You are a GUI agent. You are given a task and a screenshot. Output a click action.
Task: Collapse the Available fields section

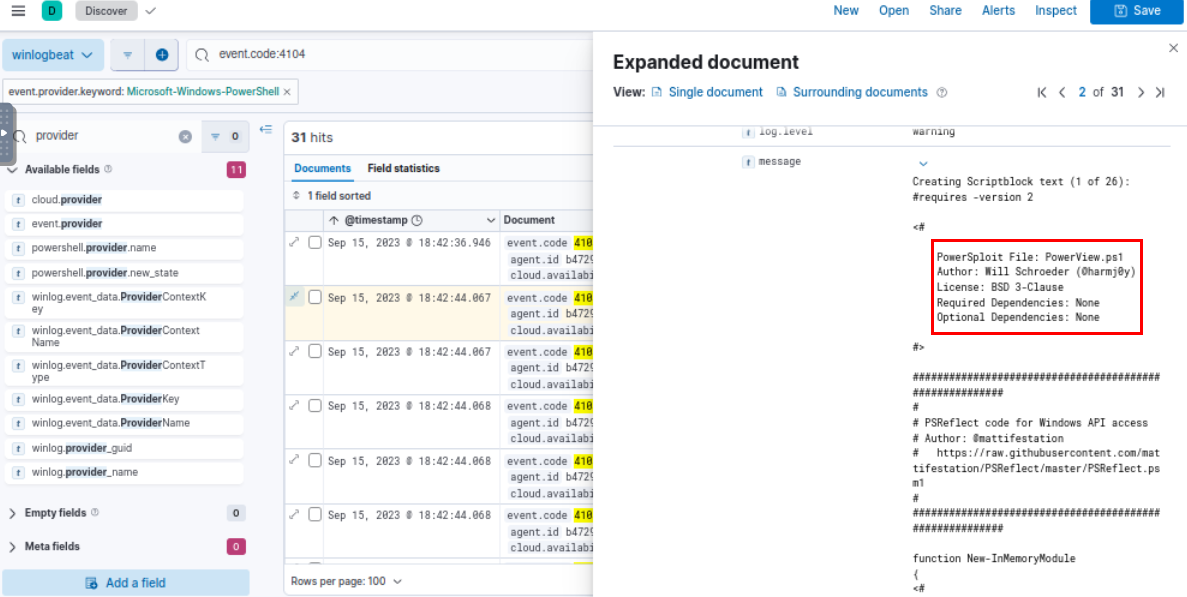point(13,169)
